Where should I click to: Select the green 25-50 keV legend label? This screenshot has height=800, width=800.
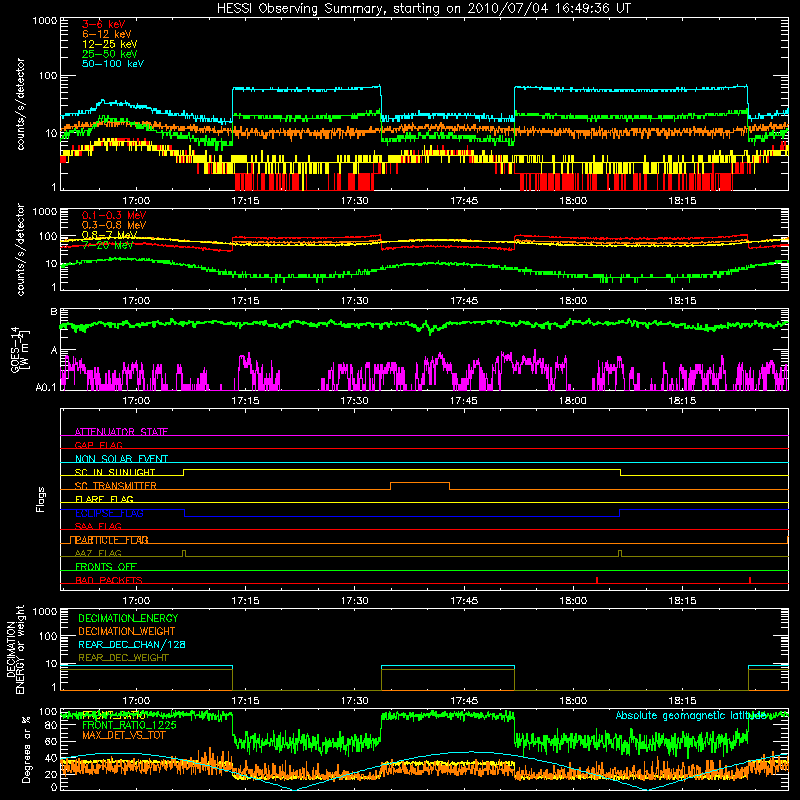pyautogui.click(x=110, y=54)
